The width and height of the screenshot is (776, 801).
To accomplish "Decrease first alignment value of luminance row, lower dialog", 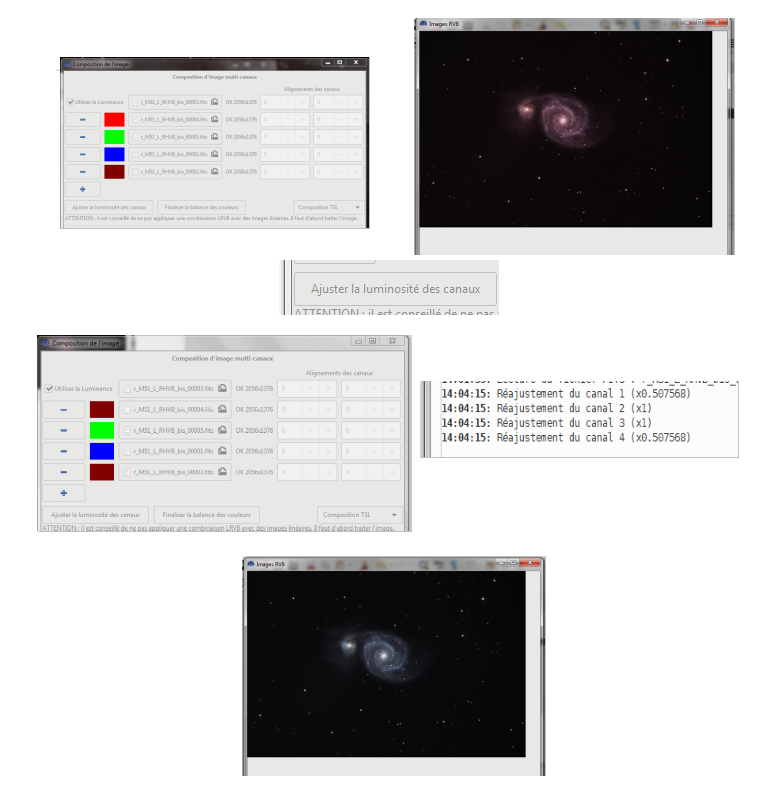I will coord(311,389).
